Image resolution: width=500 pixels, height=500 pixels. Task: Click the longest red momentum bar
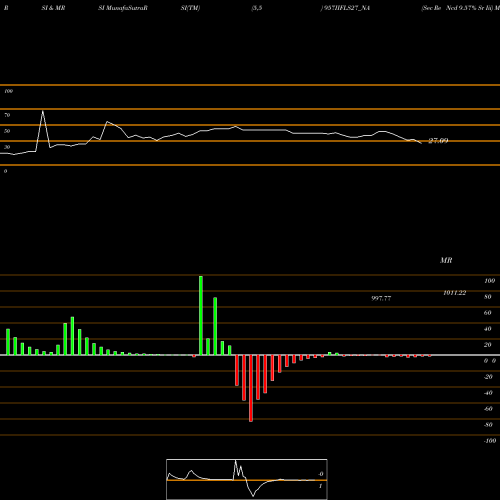[x=251, y=388]
